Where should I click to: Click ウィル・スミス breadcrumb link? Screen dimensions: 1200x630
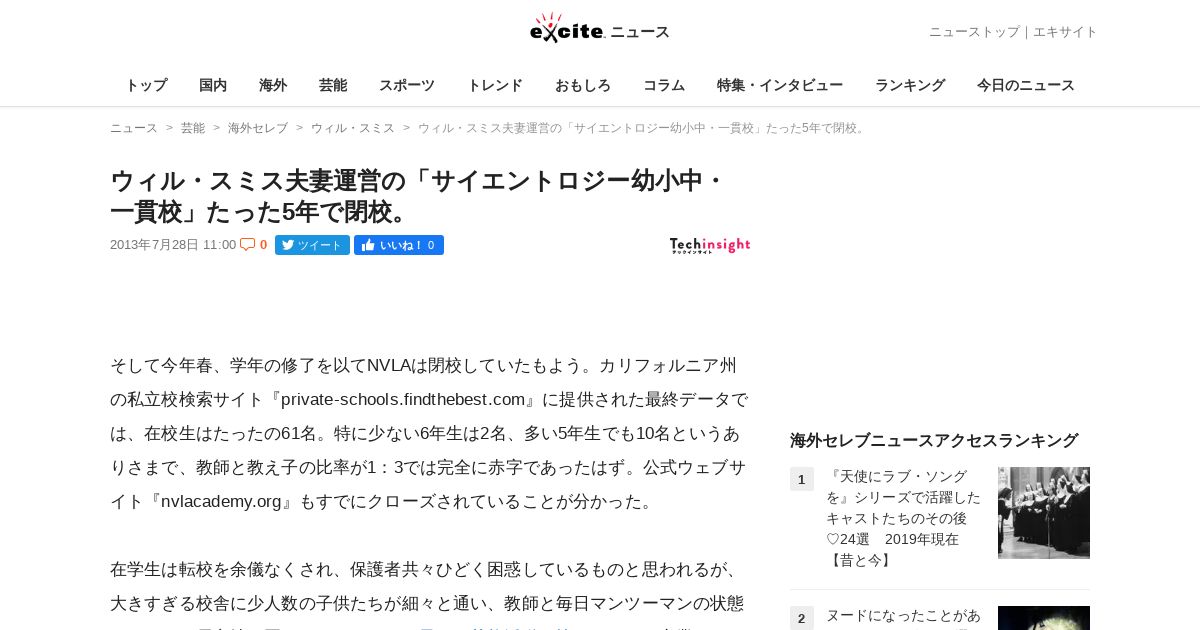353,128
